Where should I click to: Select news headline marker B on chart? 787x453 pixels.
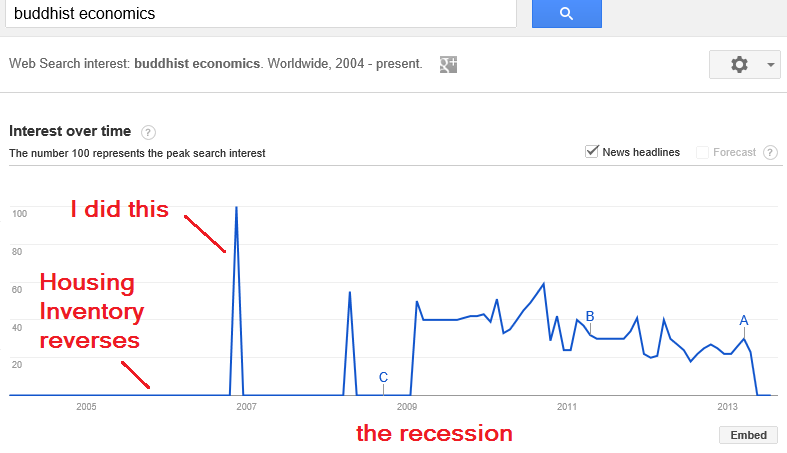click(x=590, y=317)
